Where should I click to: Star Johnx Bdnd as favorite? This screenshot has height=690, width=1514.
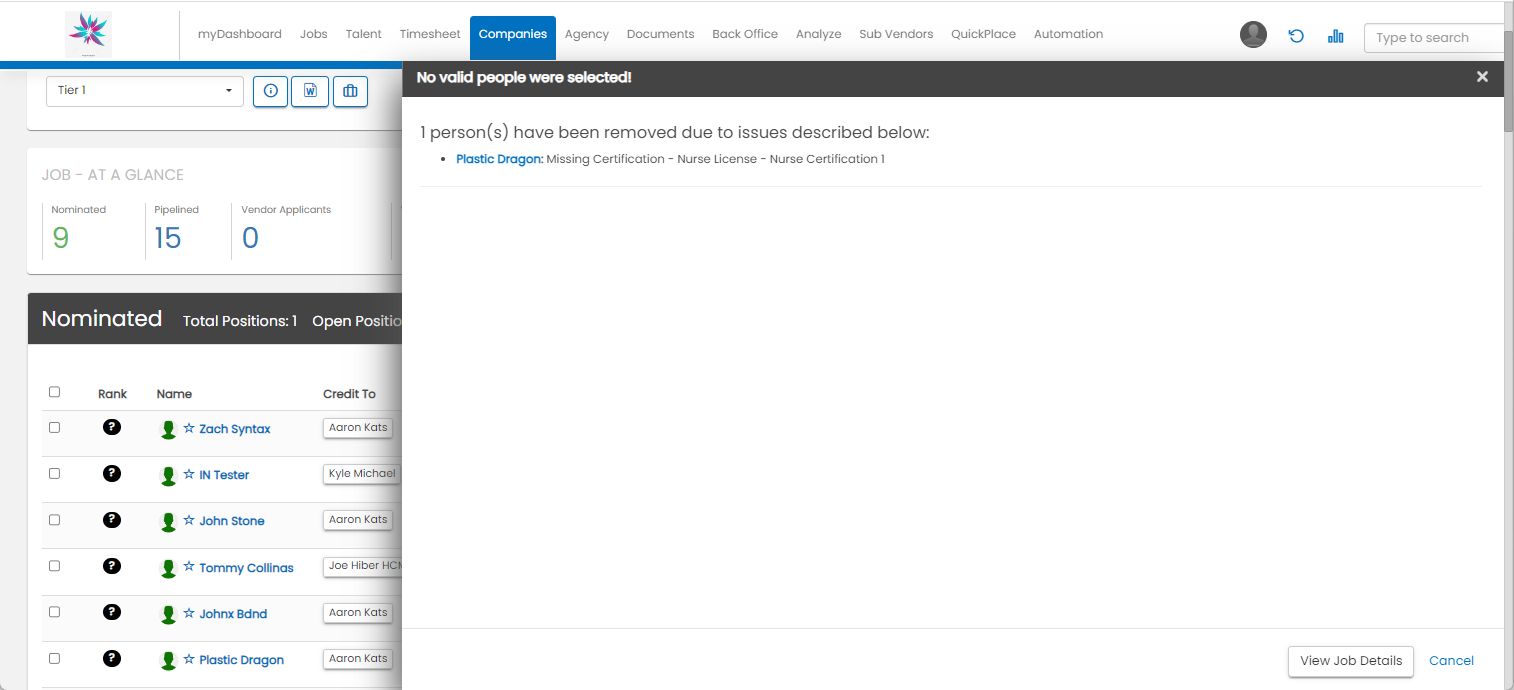pos(189,613)
